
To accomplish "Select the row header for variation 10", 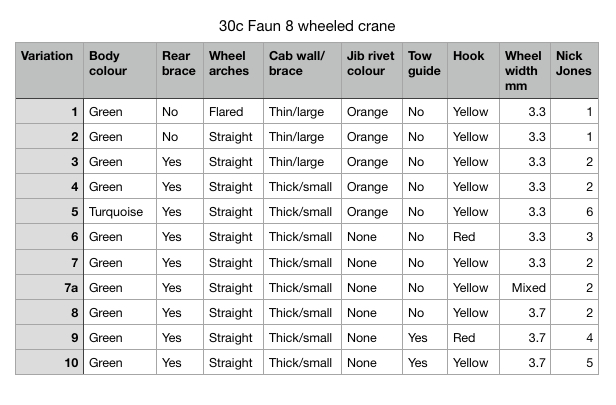I will 50,362.
